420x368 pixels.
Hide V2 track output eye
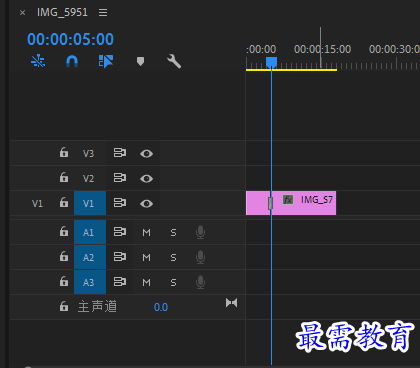146,179
